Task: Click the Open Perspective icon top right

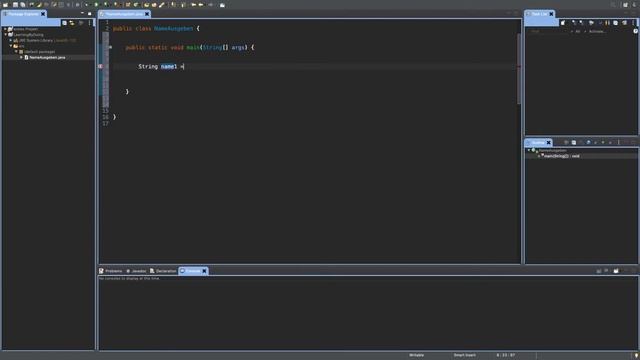Action: [625, 5]
